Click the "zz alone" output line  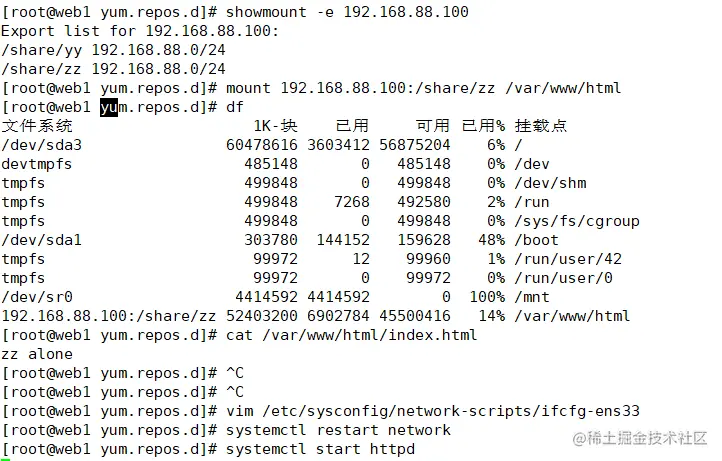[x=37, y=354]
